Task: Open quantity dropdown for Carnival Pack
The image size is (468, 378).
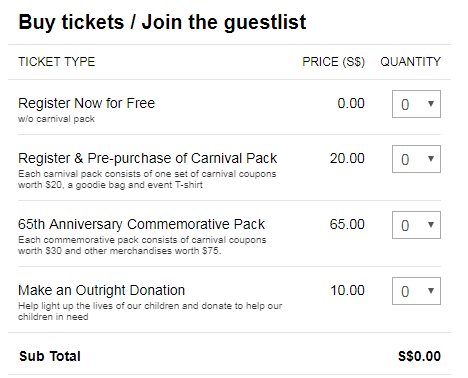Action: (416, 159)
